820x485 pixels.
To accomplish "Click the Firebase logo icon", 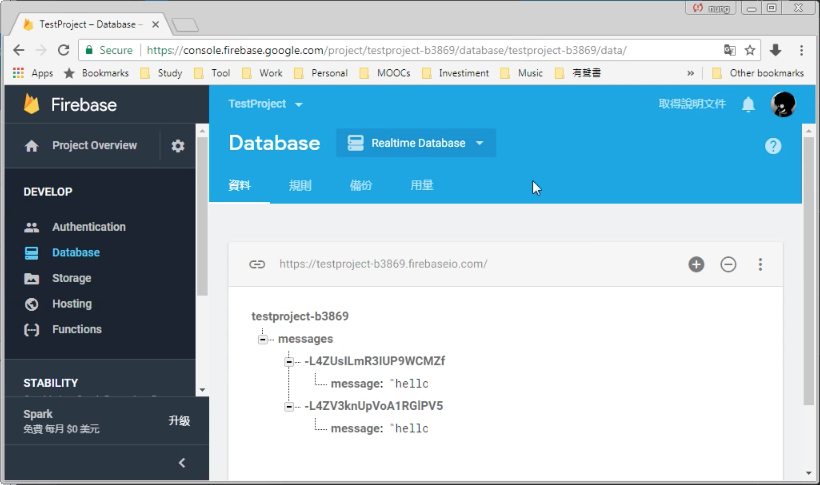I will [31, 104].
